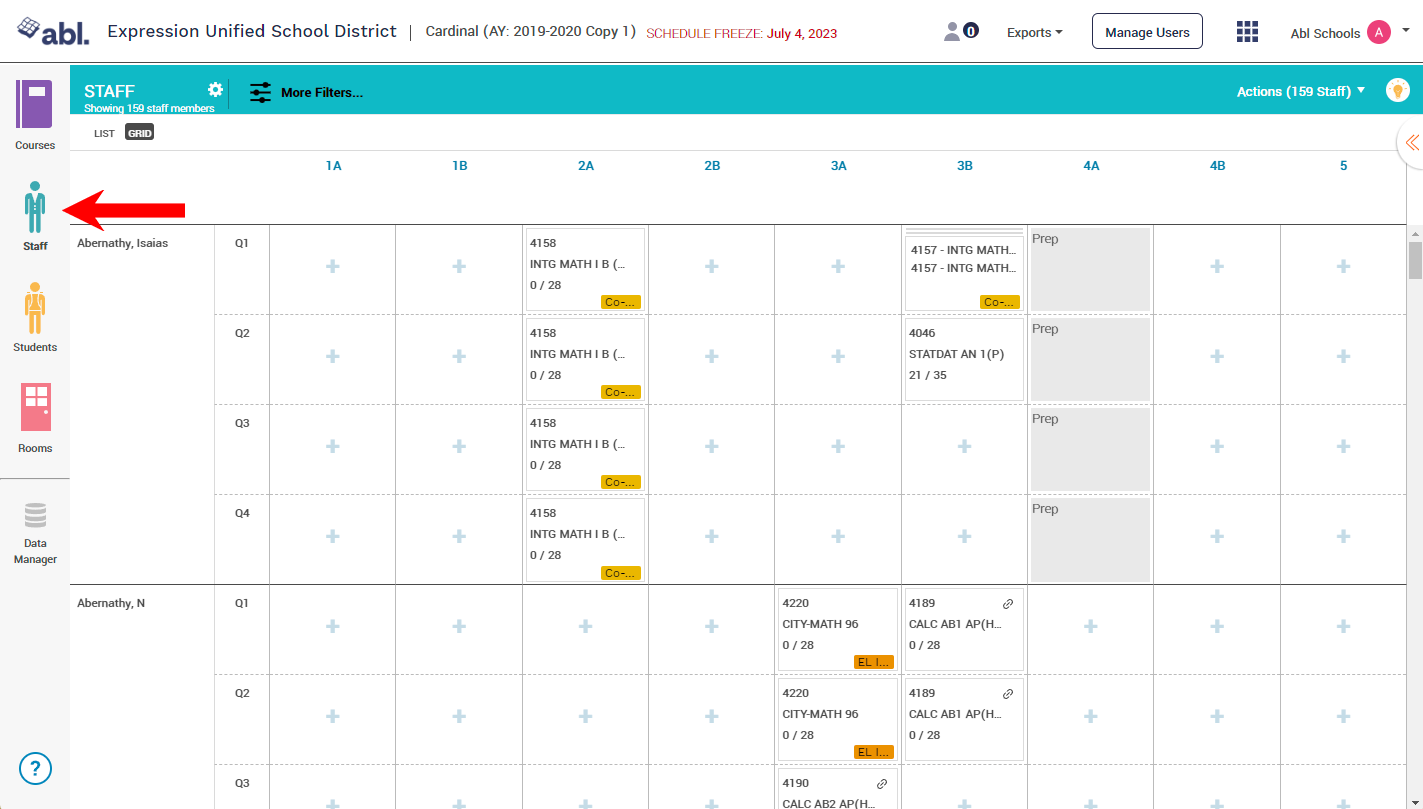Switch to LIST view

pyautogui.click(x=104, y=133)
